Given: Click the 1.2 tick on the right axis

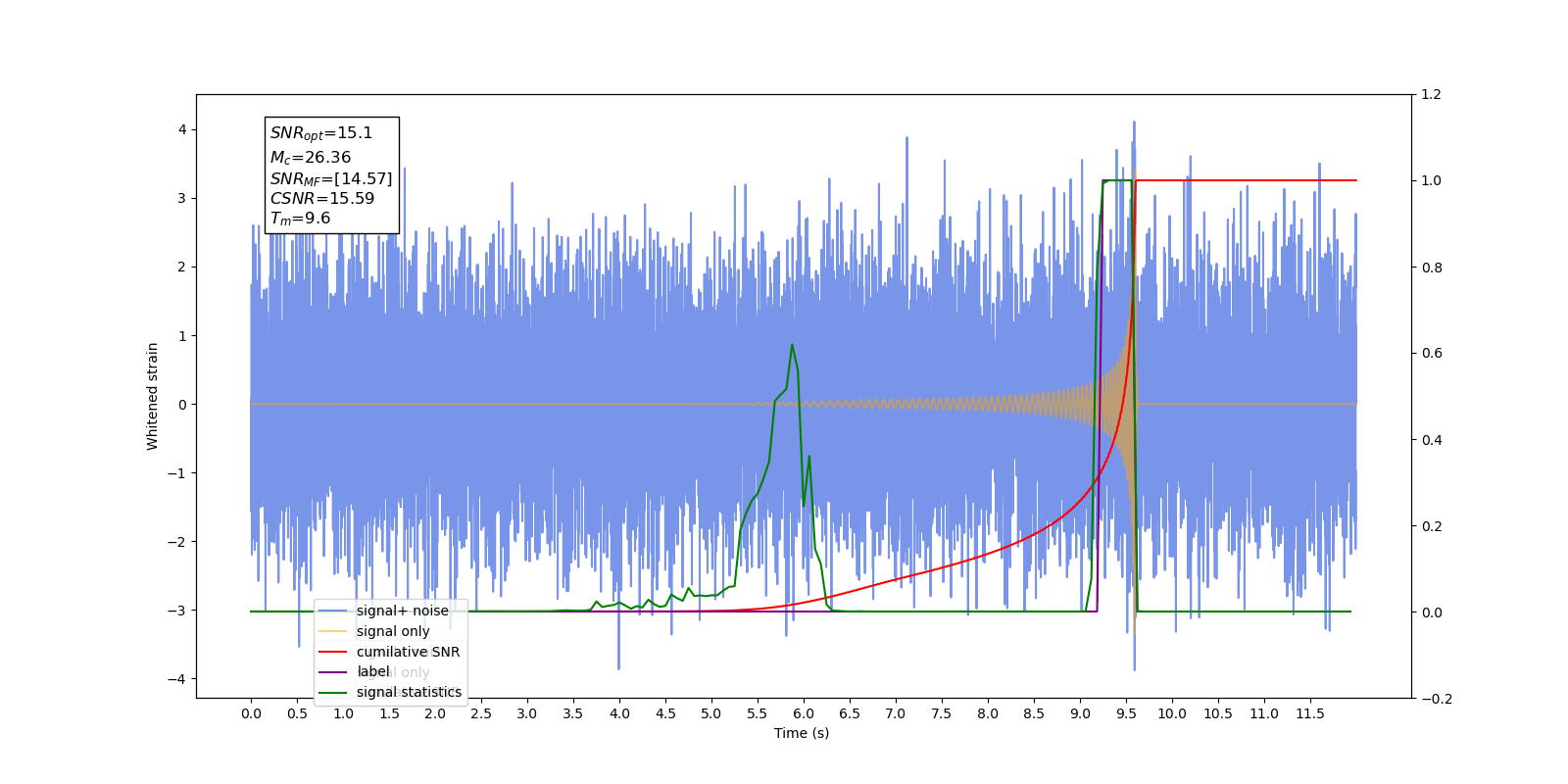Looking at the screenshot, I should click(x=1431, y=94).
